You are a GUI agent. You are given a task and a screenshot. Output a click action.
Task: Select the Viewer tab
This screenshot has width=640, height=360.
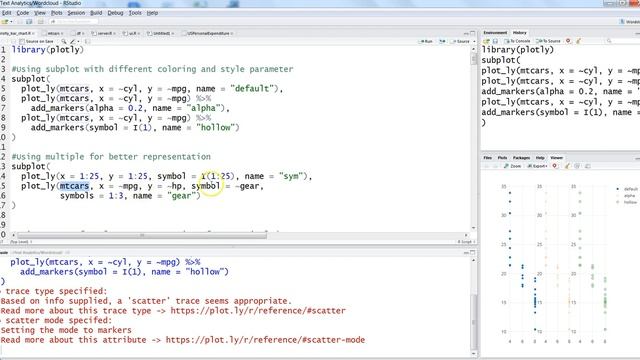(x=556, y=158)
